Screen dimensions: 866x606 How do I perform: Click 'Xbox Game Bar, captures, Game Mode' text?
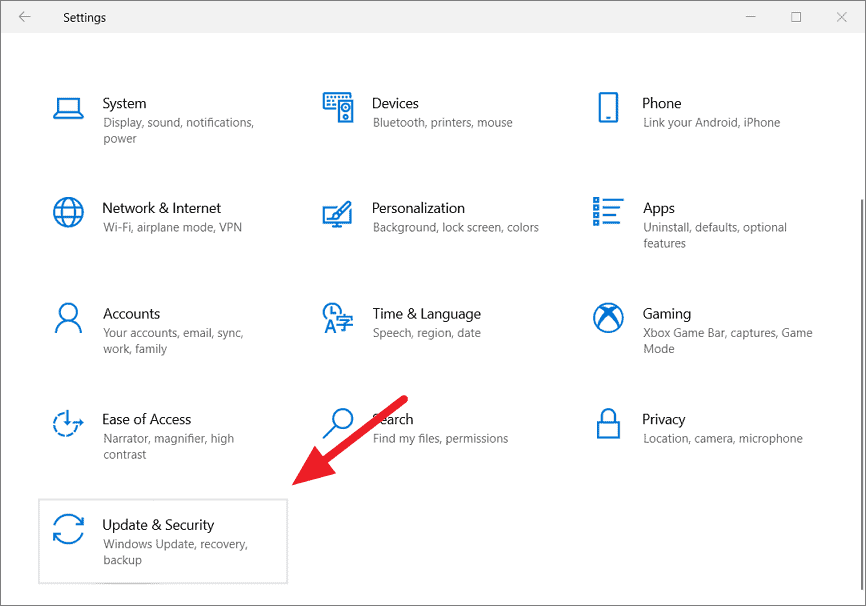727,341
